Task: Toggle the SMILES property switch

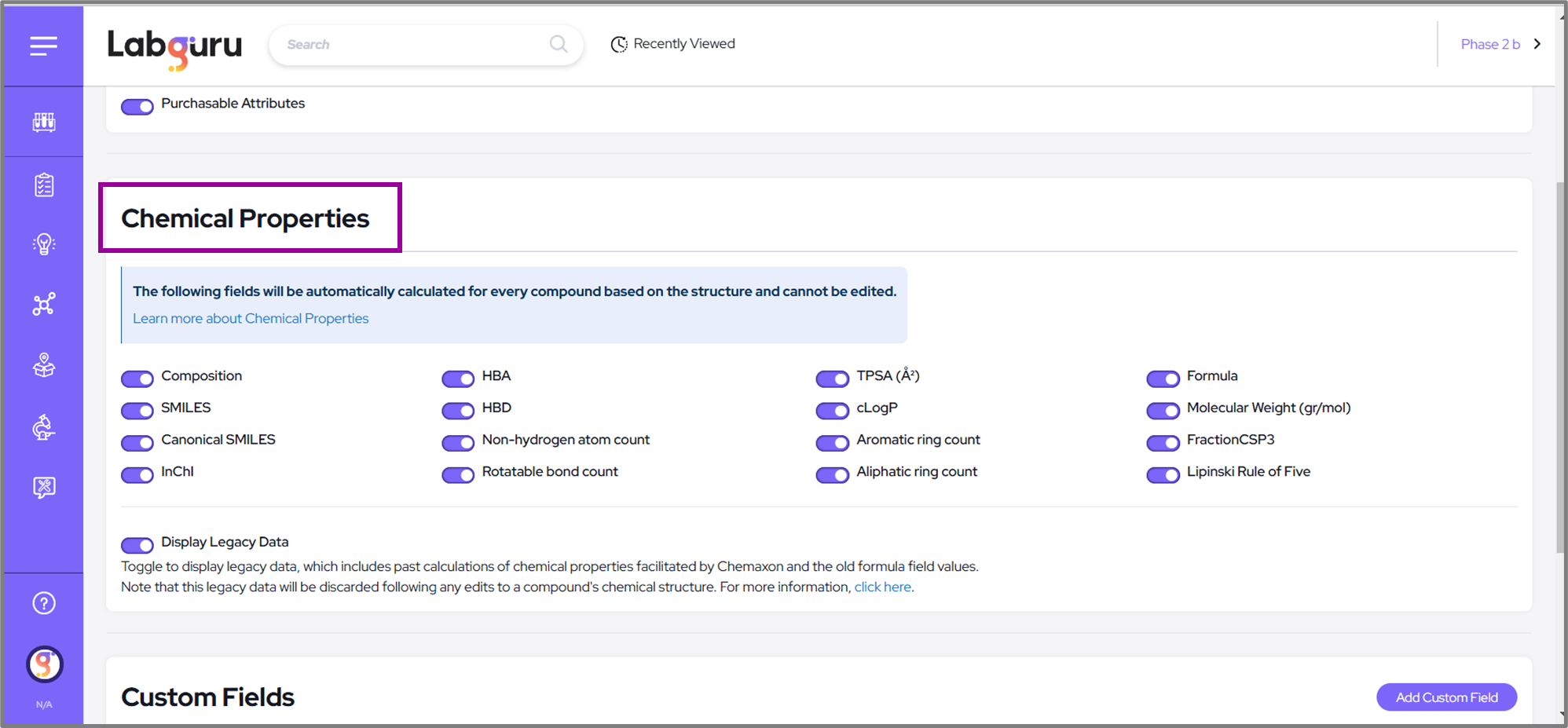Action: [137, 411]
